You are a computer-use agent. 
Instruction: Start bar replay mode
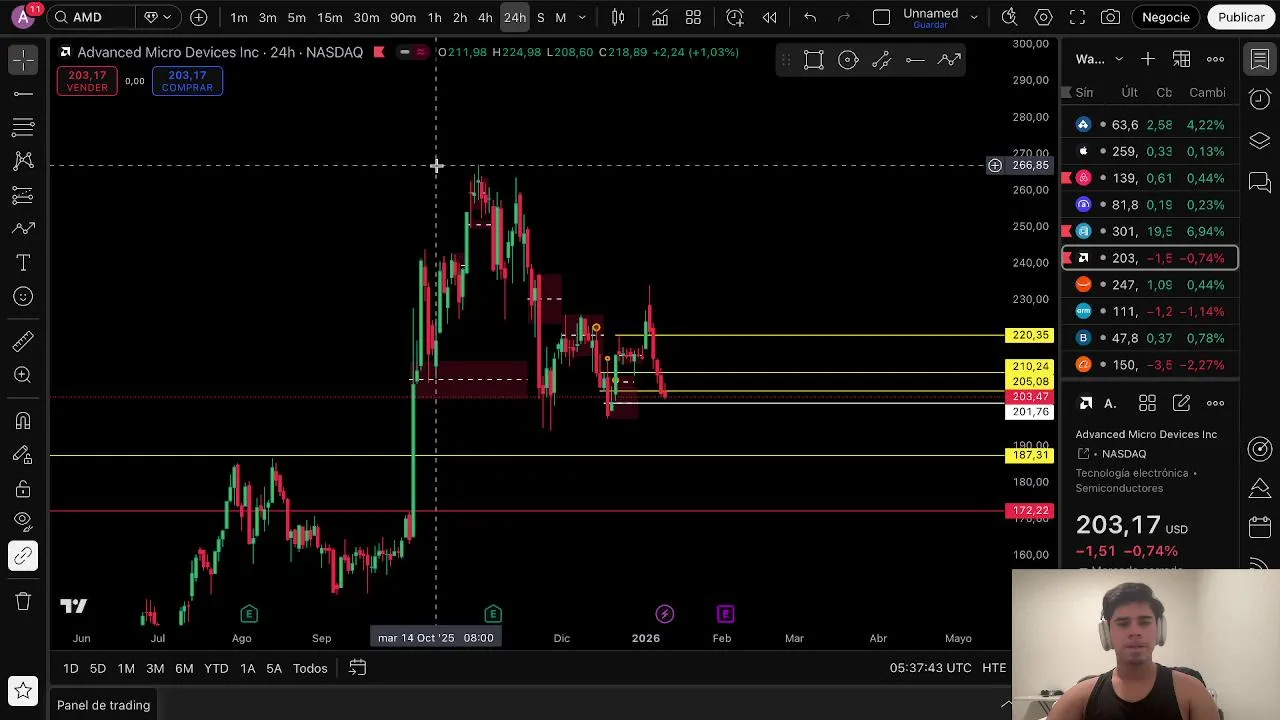tap(769, 17)
